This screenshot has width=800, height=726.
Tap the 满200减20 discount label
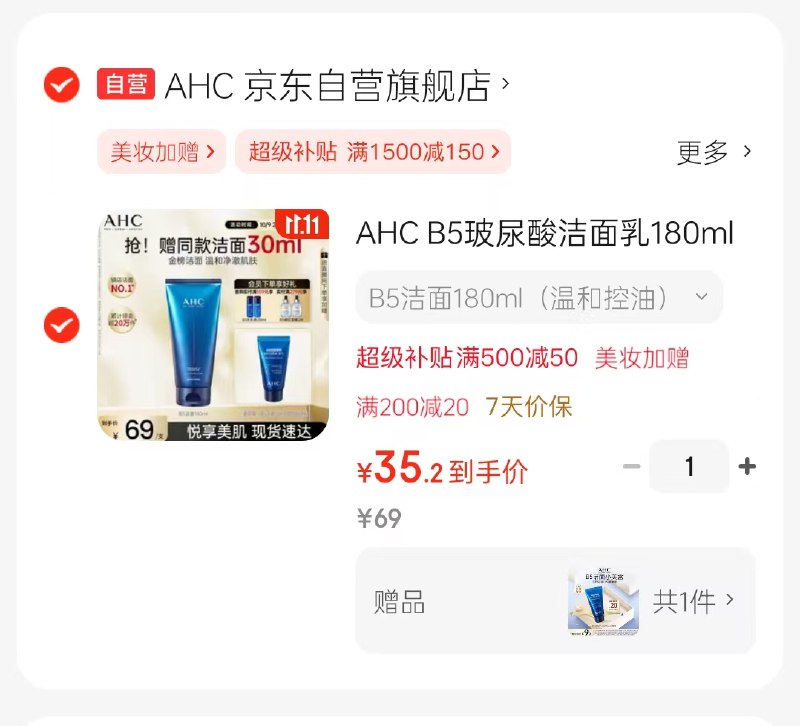tap(412, 407)
